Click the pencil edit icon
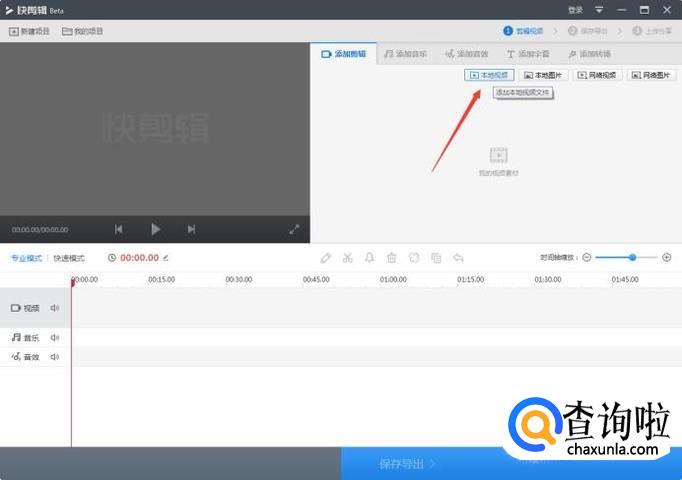Viewport: 682px width, 480px height. click(325, 258)
